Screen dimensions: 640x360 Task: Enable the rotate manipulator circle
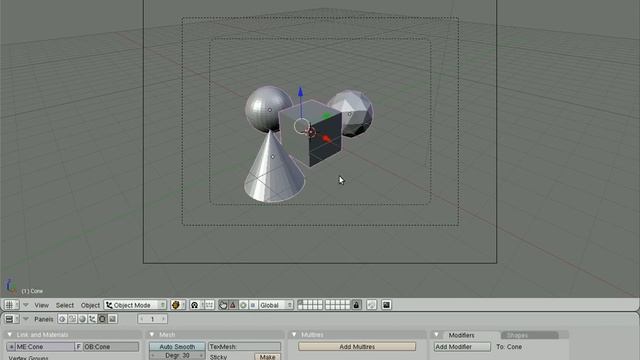click(243, 305)
